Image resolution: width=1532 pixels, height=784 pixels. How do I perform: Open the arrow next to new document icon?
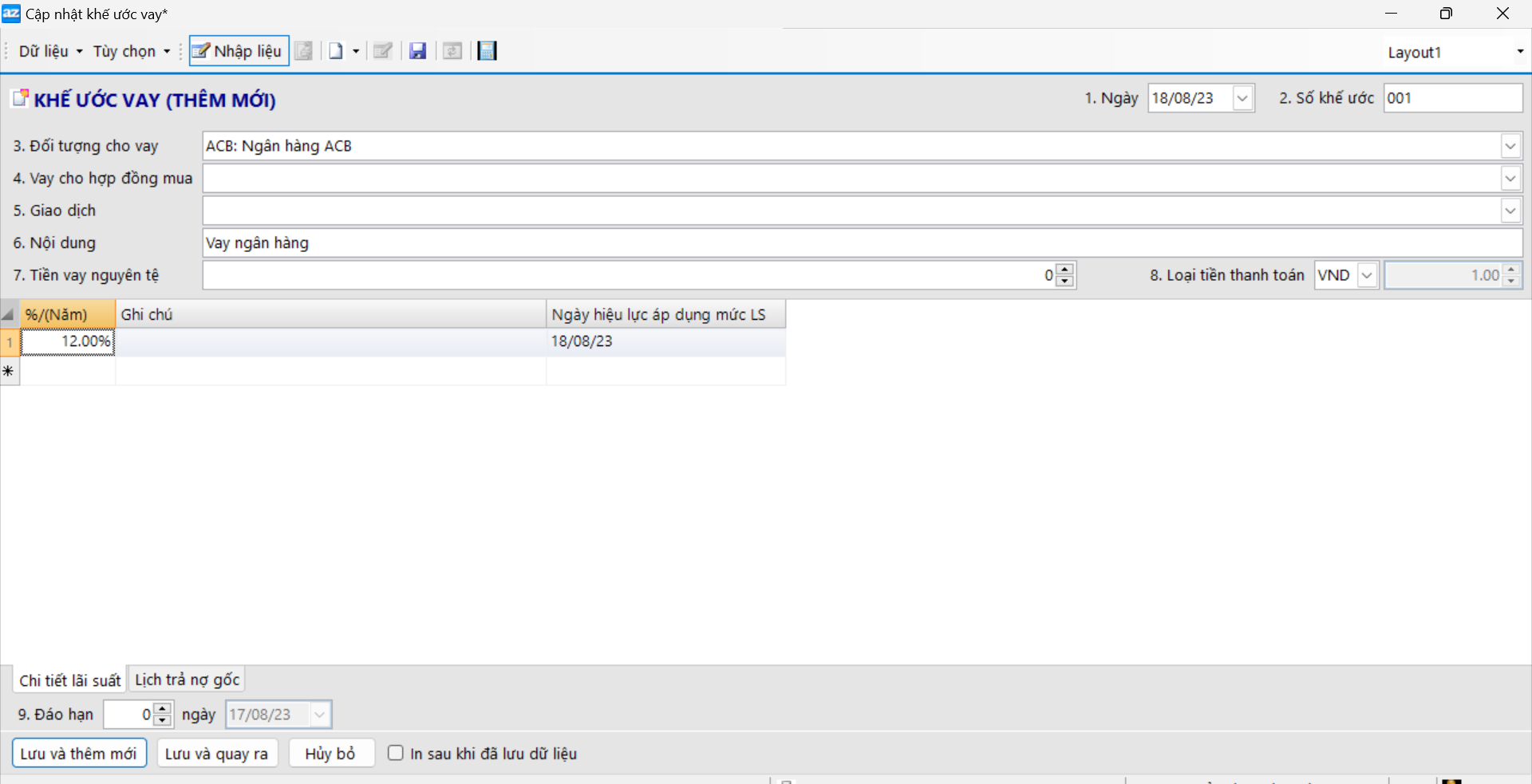point(356,51)
